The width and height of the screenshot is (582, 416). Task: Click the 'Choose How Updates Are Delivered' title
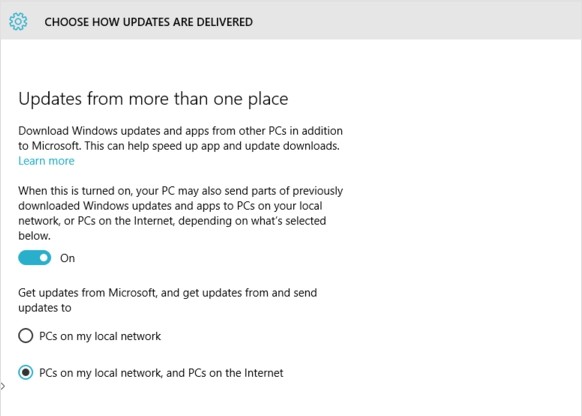(148, 22)
